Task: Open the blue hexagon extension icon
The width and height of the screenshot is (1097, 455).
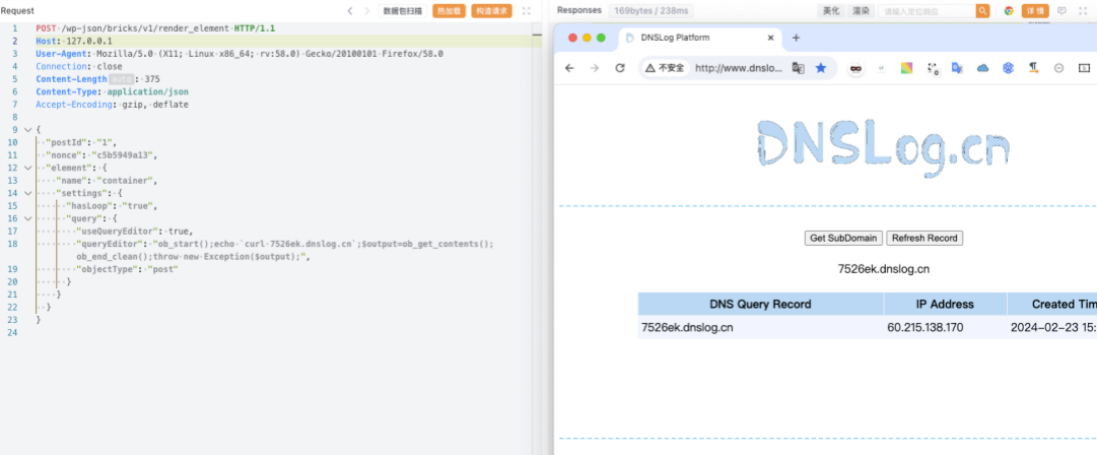Action: [x=1008, y=68]
